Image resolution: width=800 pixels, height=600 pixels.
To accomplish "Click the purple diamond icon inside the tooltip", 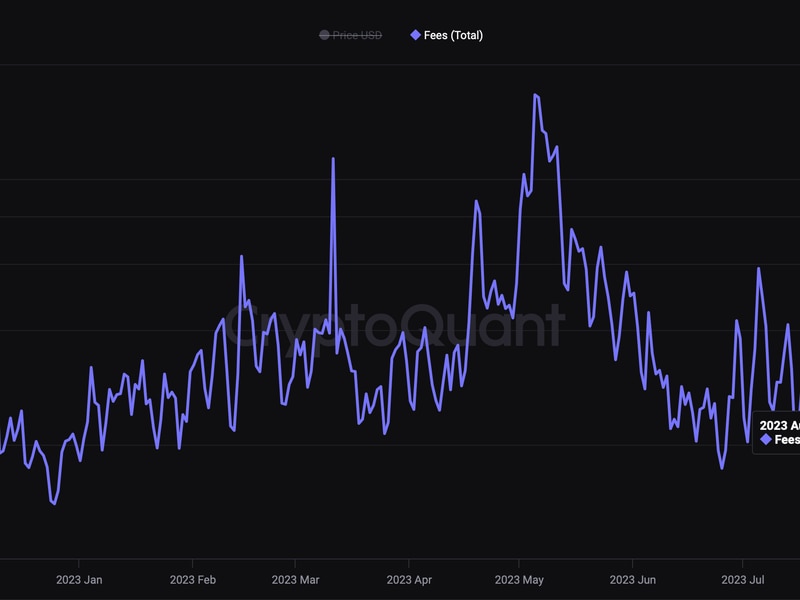I will coord(766,440).
